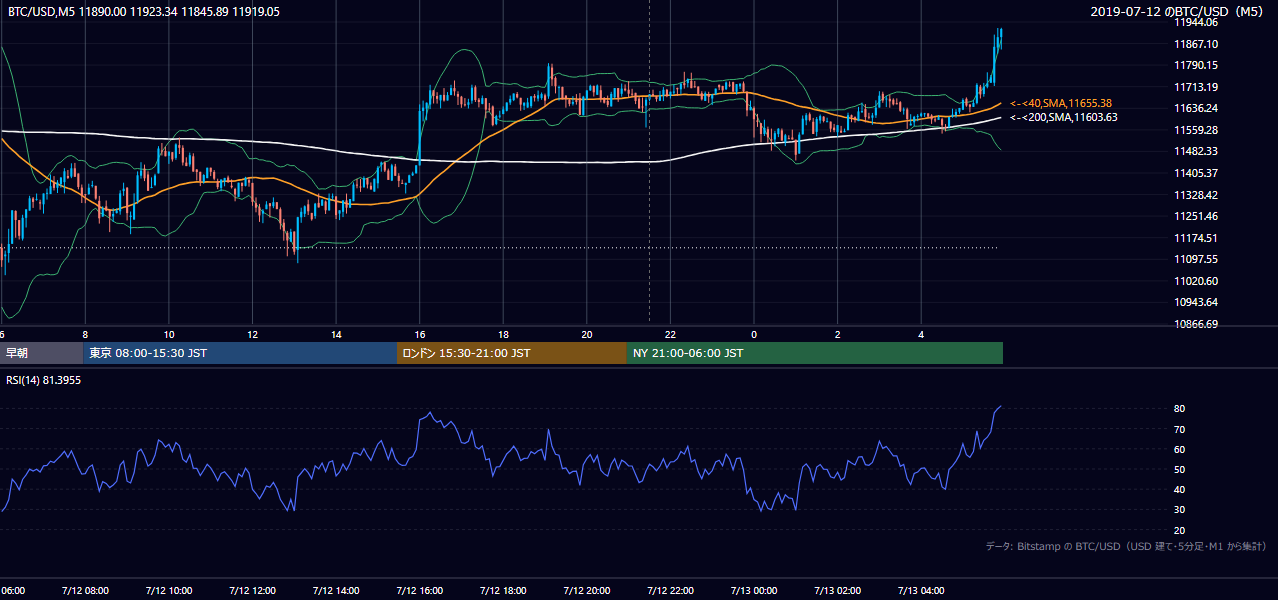
Task: Click bottom time label 7/12 08:00
Action: tap(84, 591)
